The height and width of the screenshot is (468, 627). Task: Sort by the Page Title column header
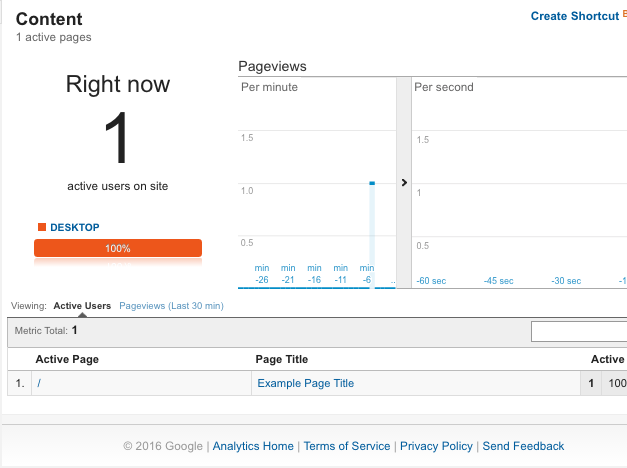tap(282, 359)
